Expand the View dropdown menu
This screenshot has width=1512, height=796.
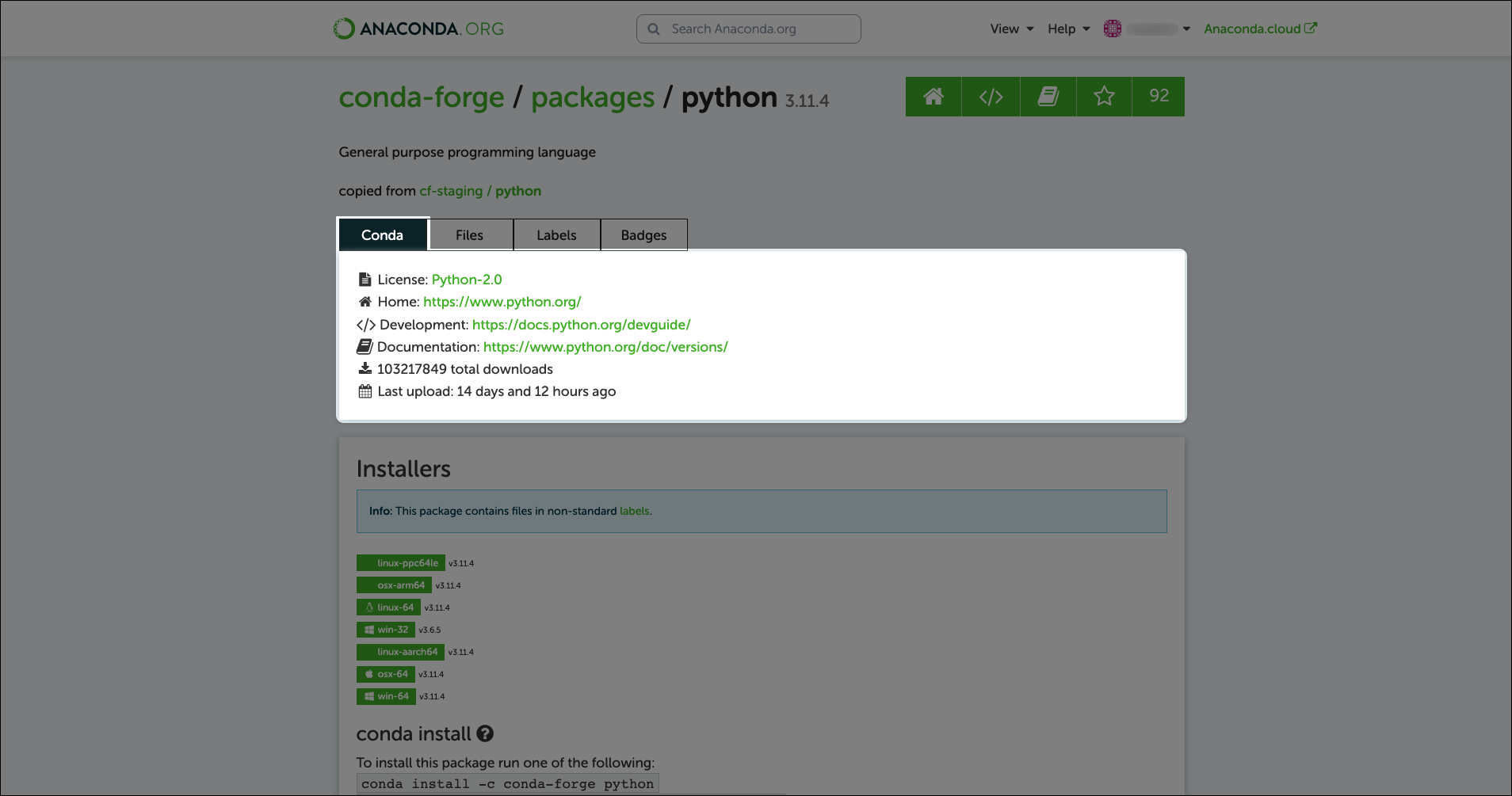point(1012,29)
